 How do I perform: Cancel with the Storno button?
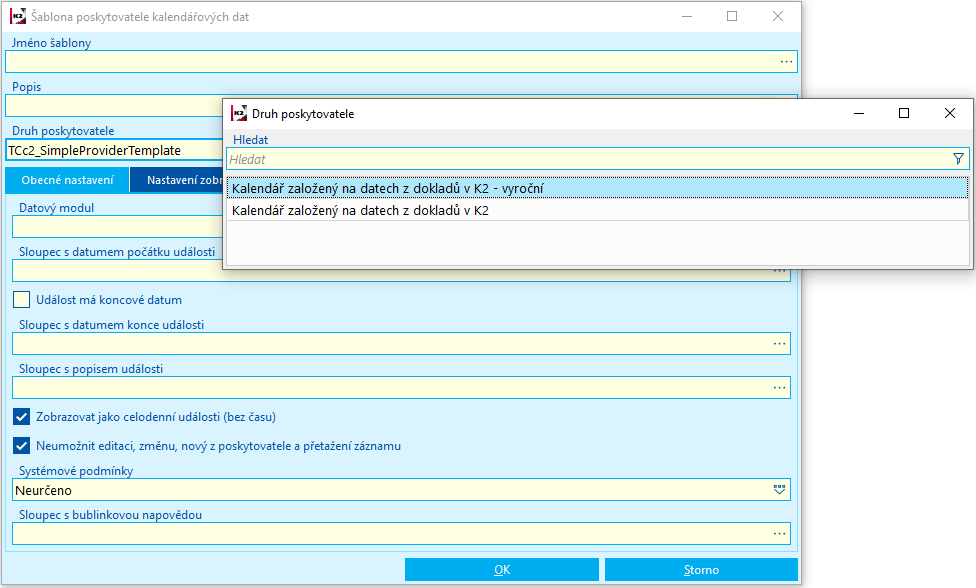pos(701,569)
